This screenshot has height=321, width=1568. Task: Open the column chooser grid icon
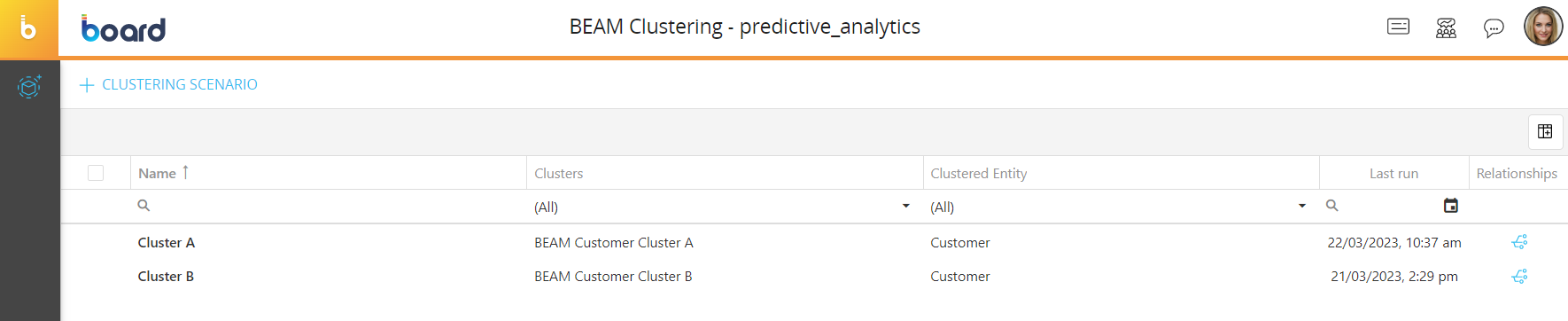pyautogui.click(x=1545, y=131)
